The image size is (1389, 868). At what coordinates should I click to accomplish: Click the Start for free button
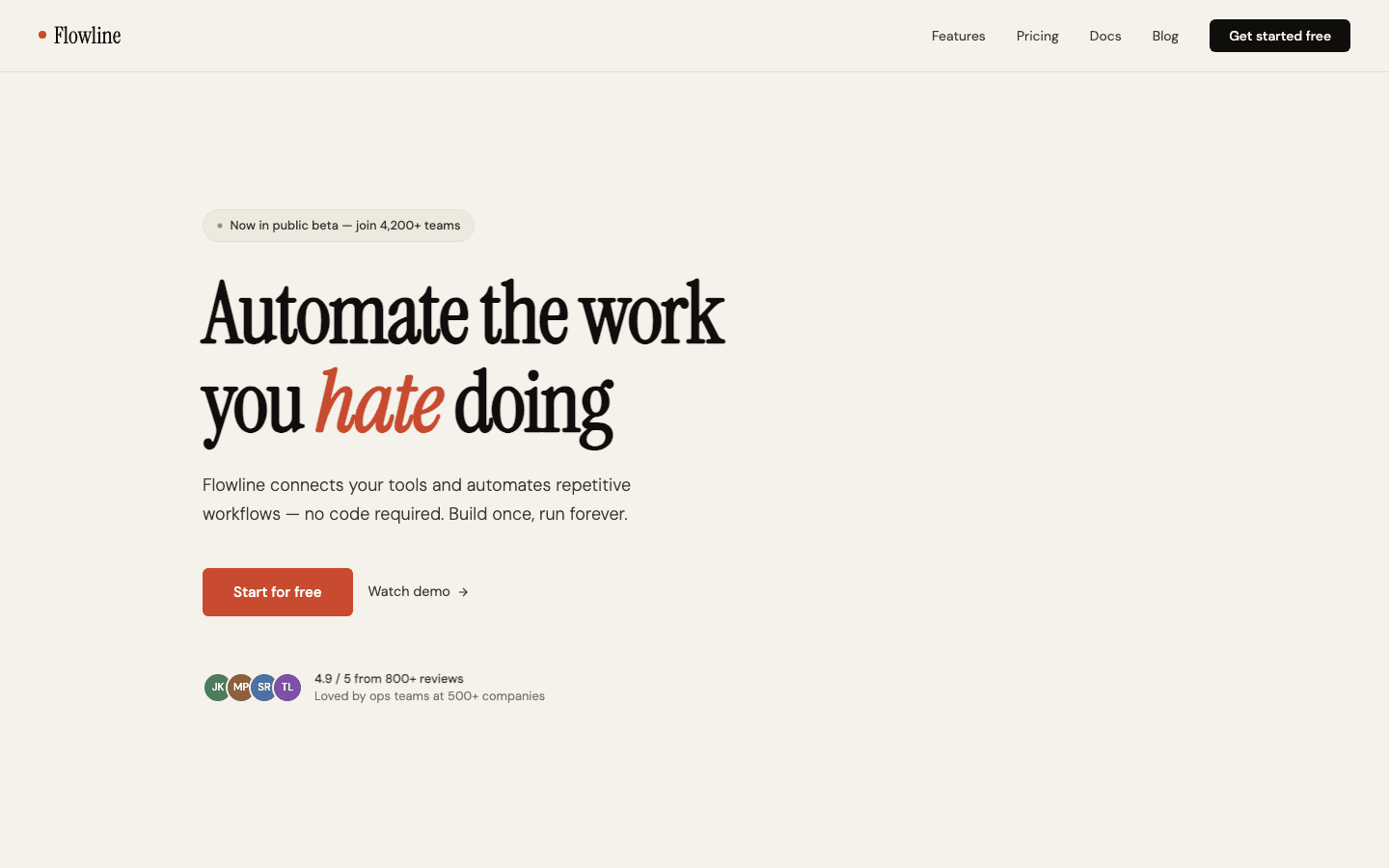[278, 592]
